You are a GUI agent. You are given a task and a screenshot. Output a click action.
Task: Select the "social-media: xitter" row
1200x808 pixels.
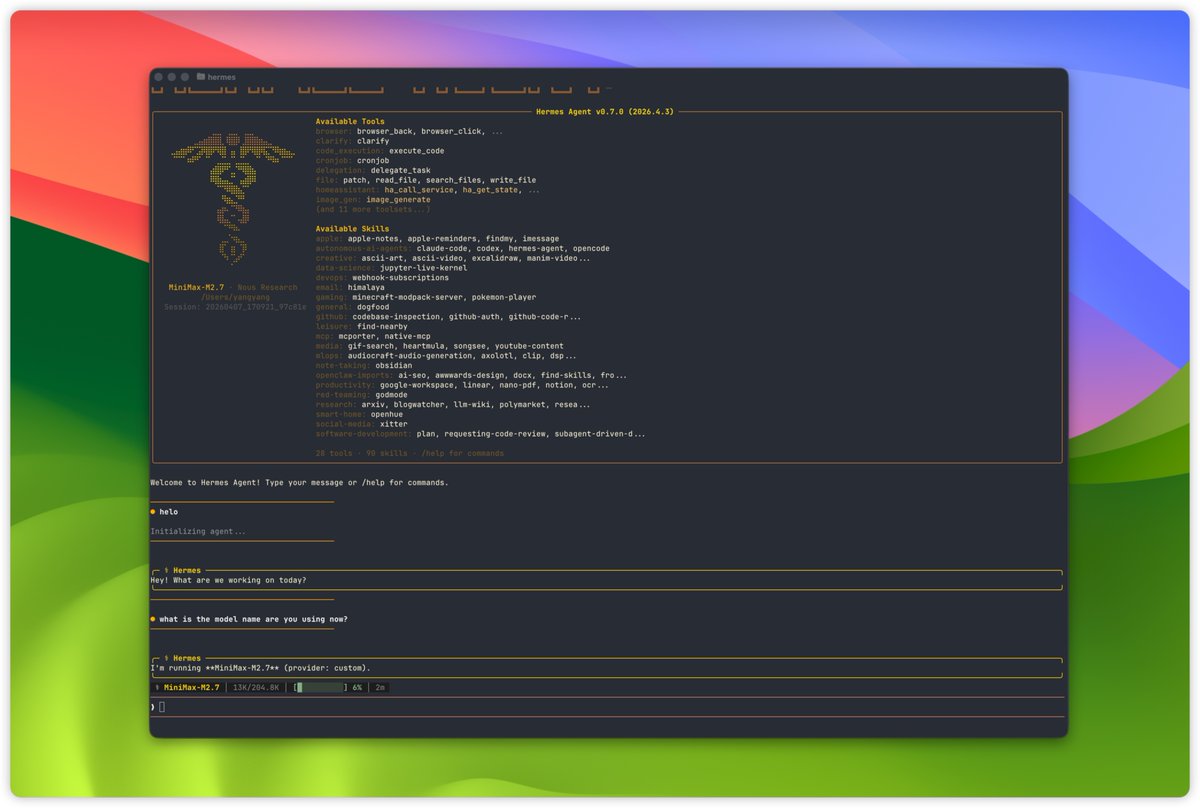(361, 424)
